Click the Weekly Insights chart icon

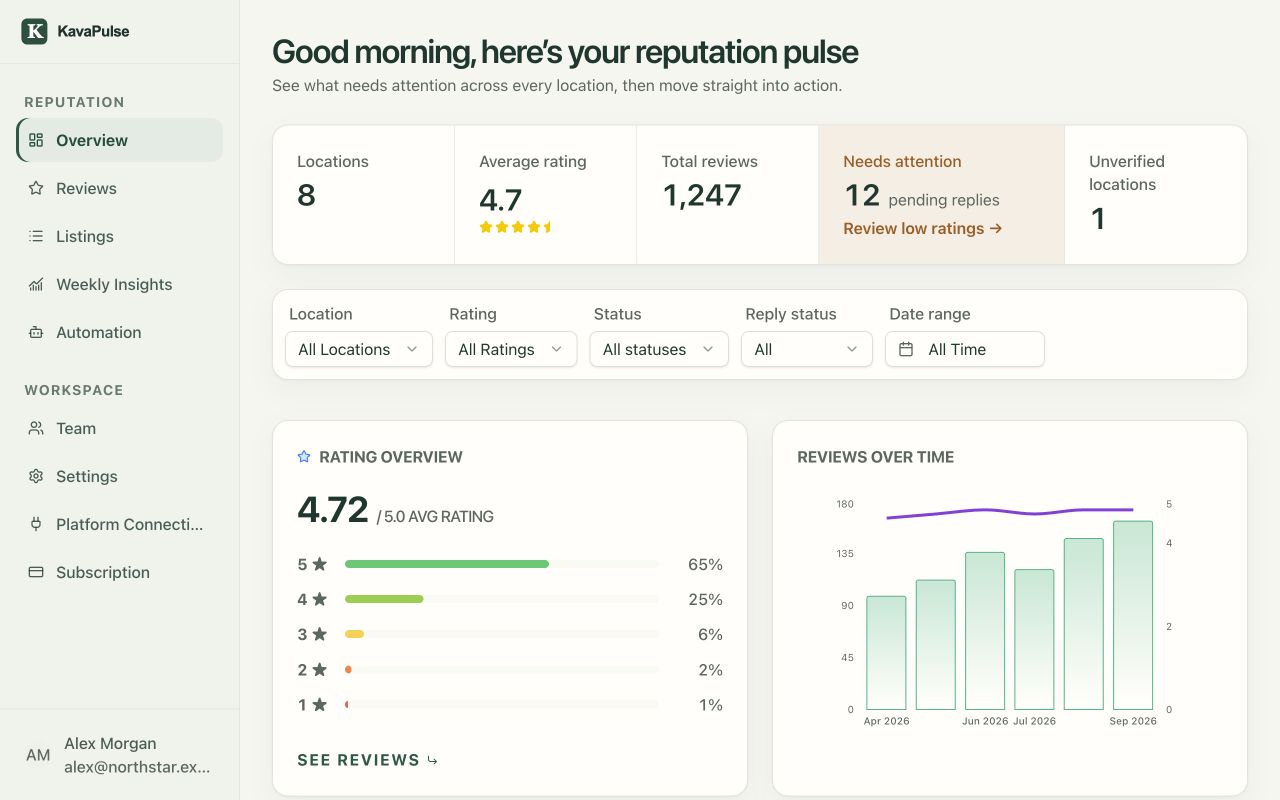click(x=36, y=284)
